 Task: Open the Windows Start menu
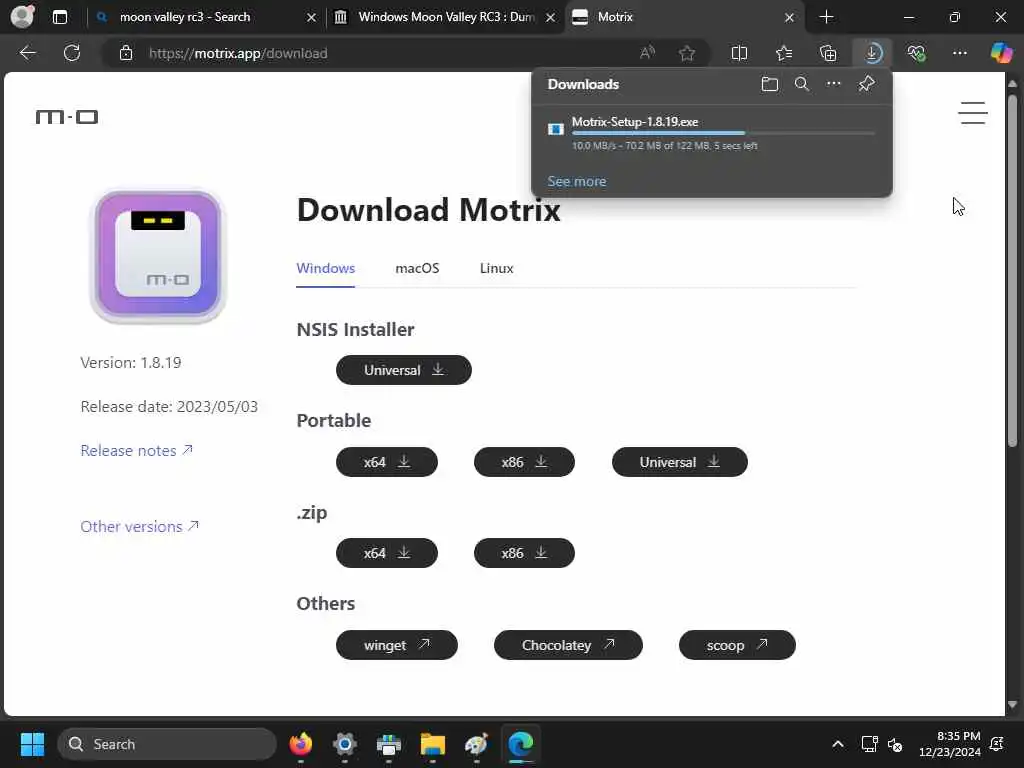(32, 744)
